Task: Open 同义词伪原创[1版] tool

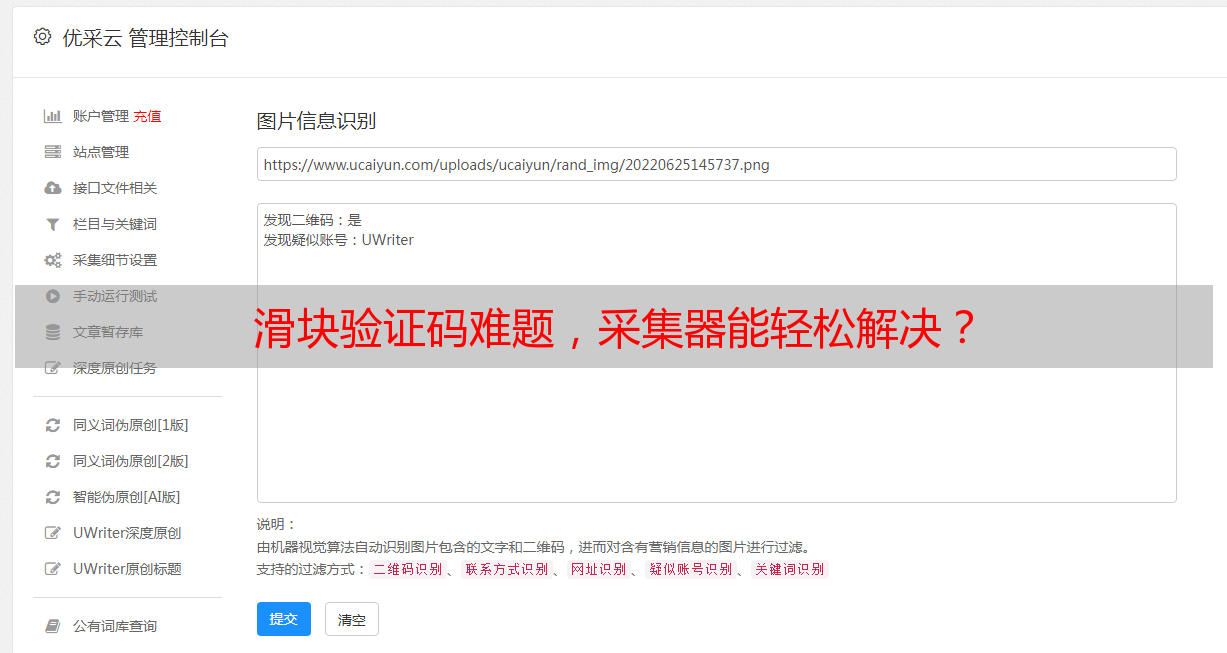Action: [x=131, y=425]
